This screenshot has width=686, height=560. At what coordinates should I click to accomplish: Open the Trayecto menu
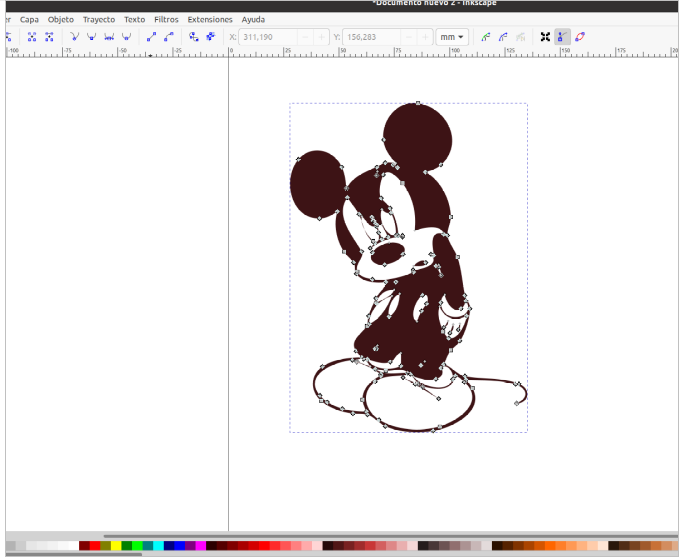point(98,19)
